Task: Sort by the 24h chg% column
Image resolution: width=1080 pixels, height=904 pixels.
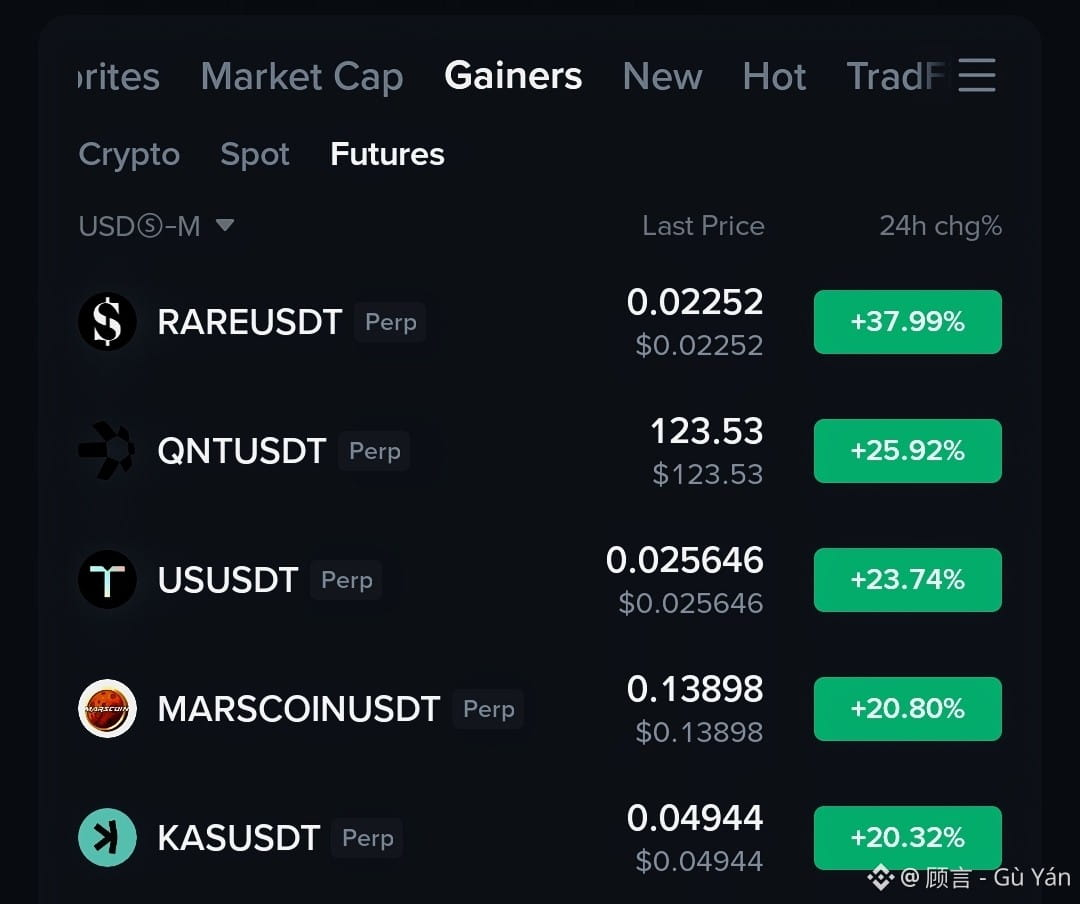Action: (940, 226)
